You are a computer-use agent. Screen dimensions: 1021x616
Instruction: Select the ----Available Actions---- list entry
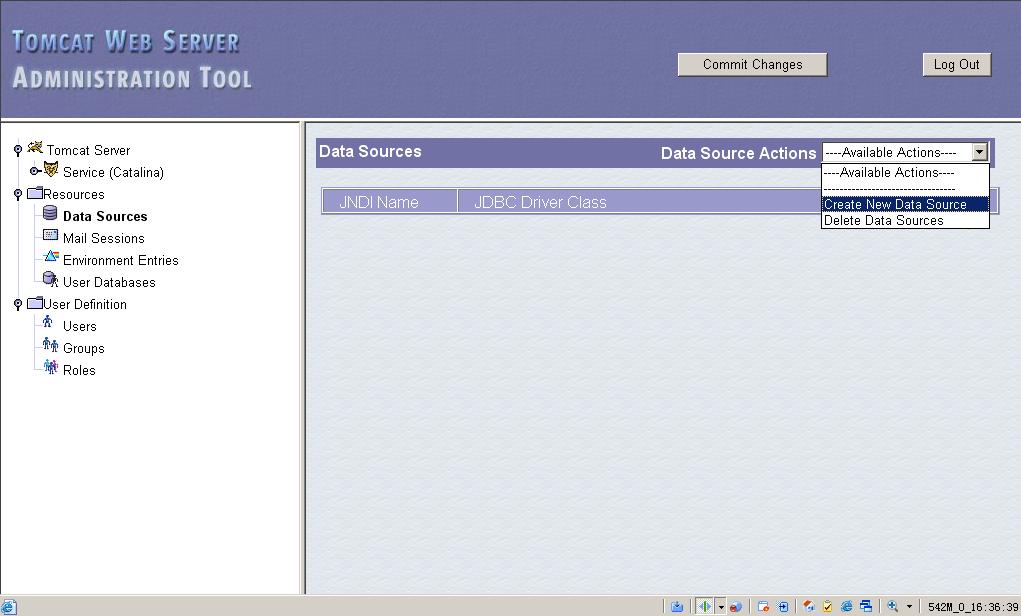(x=905, y=173)
